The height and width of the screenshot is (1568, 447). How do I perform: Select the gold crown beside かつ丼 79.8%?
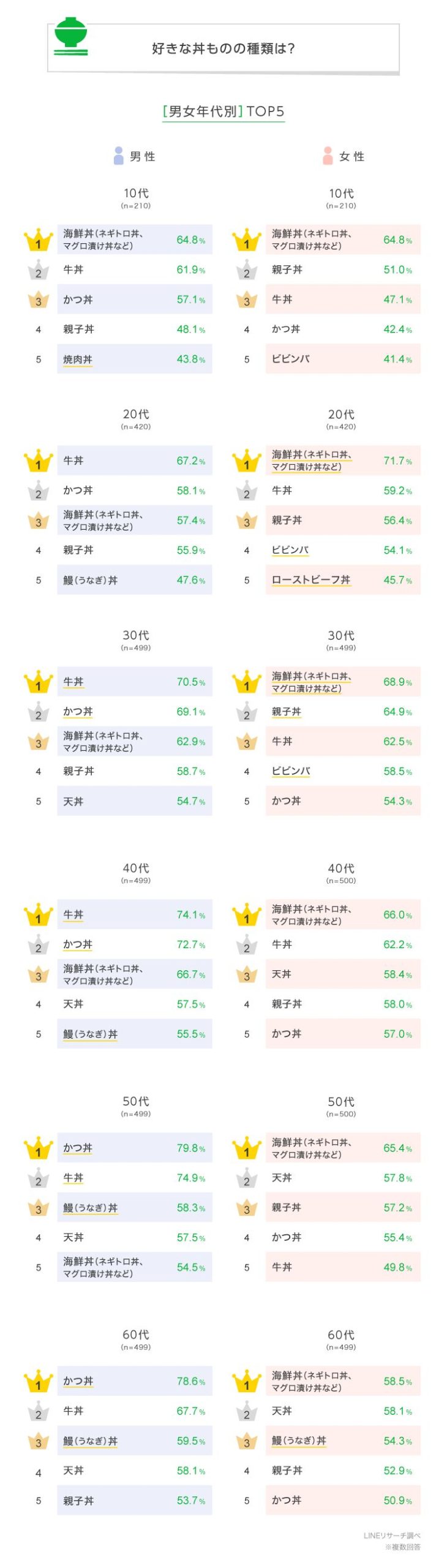click(38, 1148)
